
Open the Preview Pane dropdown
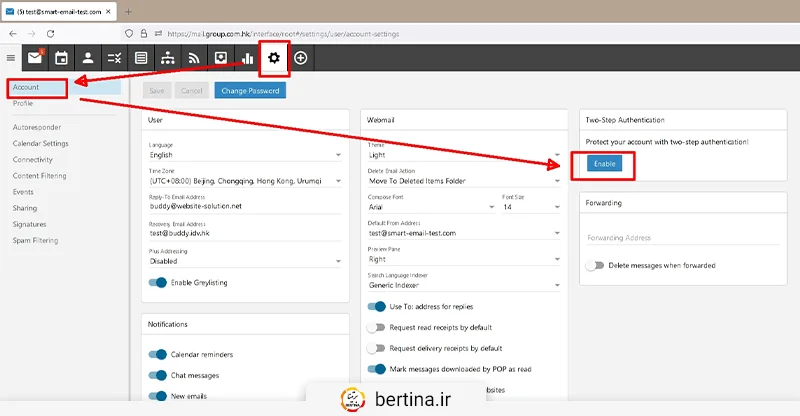click(x=462, y=259)
